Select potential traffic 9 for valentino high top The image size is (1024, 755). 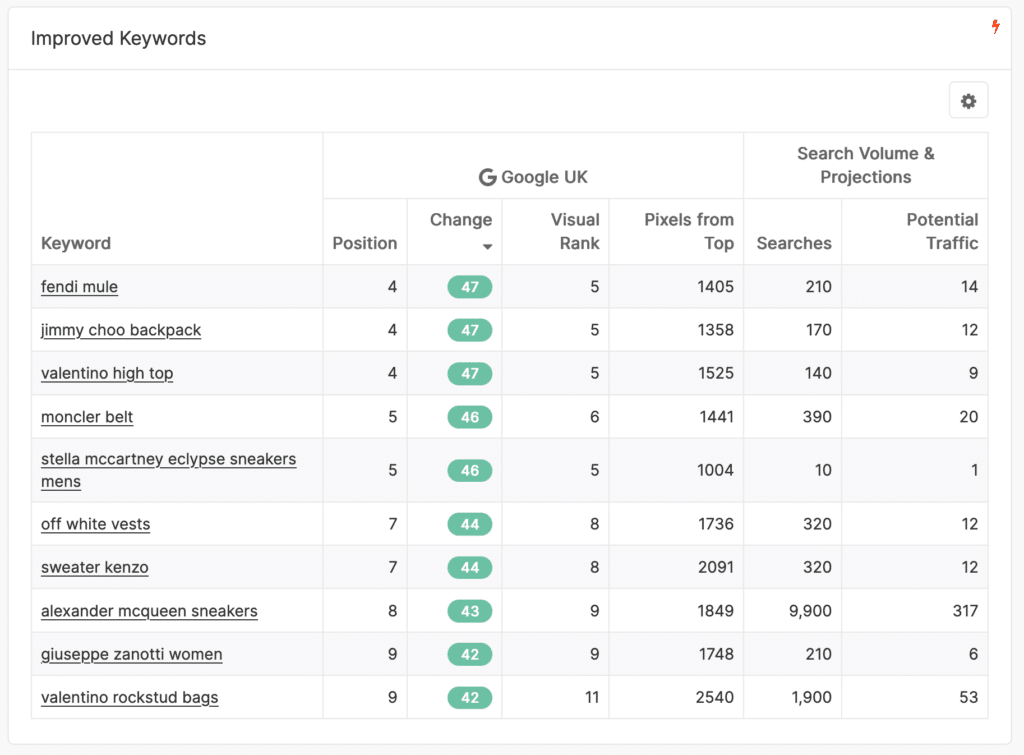[973, 373]
